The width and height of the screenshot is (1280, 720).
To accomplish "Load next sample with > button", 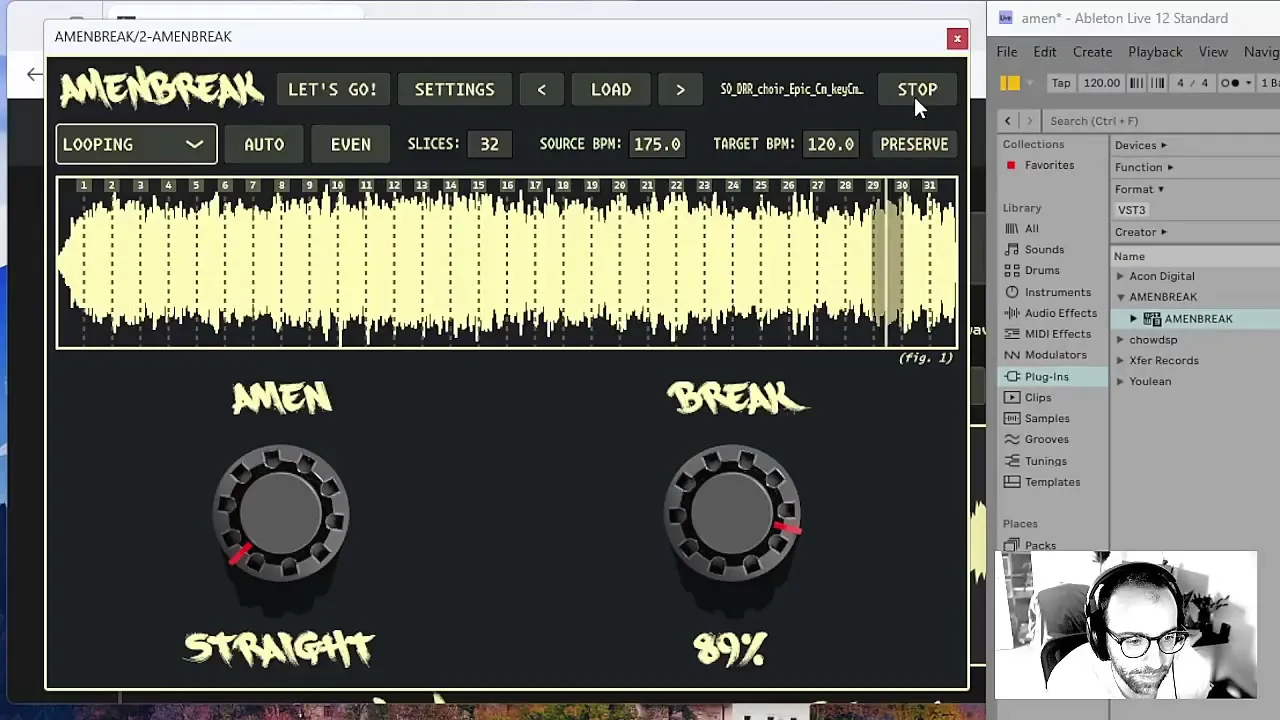I will coord(680,89).
